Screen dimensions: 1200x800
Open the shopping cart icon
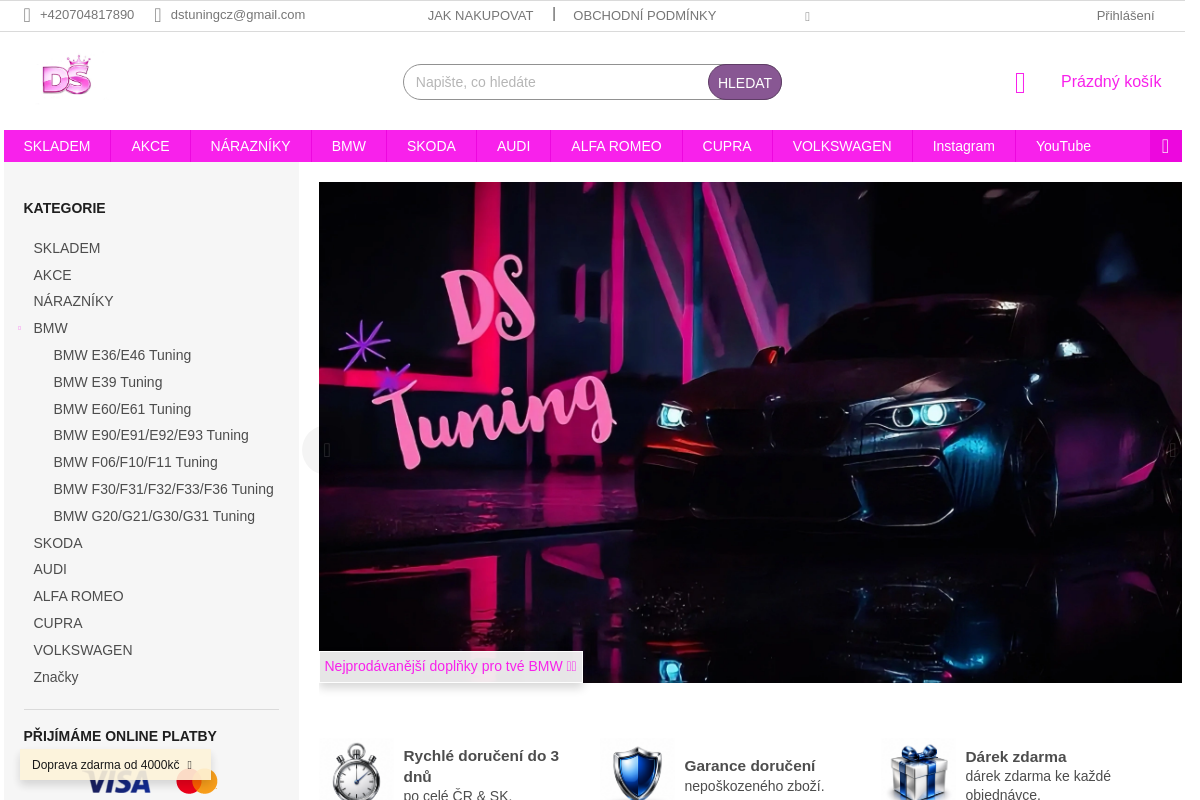1020,83
